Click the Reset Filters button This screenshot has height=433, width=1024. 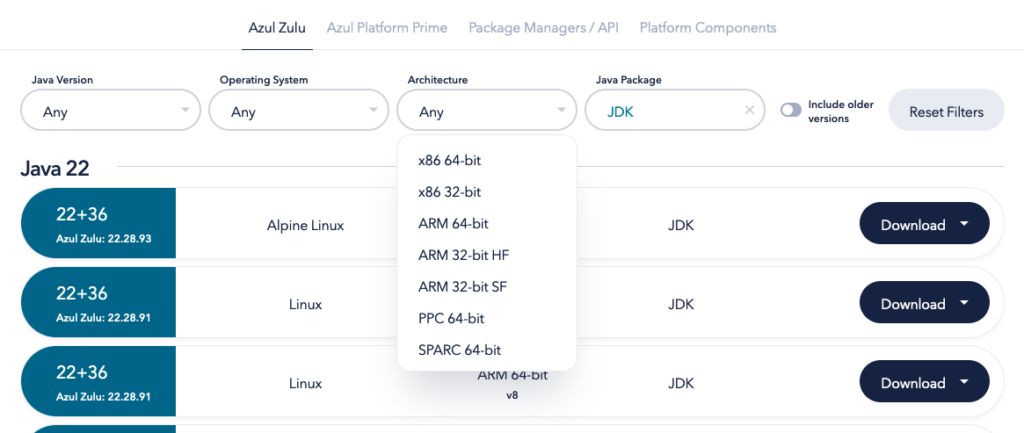[946, 110]
